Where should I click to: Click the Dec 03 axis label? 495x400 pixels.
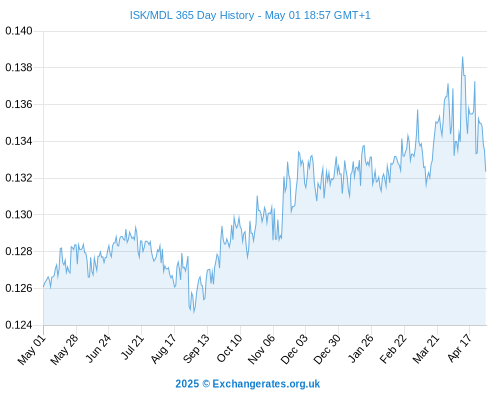pos(294,349)
